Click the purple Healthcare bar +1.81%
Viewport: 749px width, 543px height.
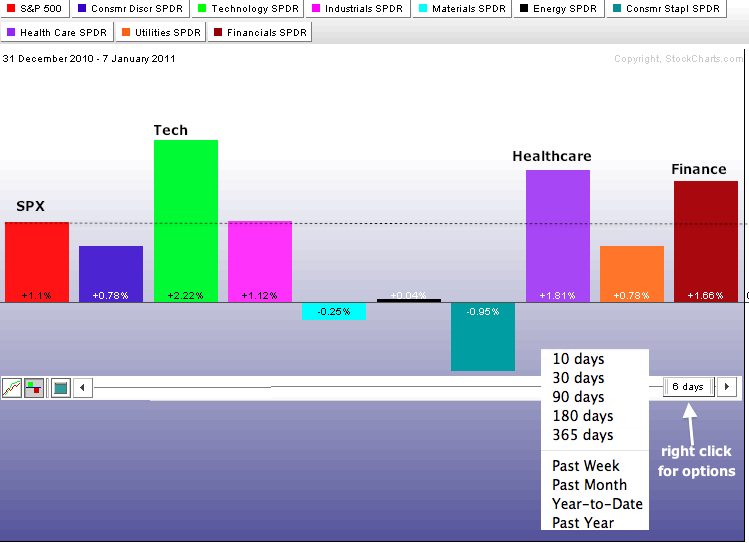[x=558, y=236]
